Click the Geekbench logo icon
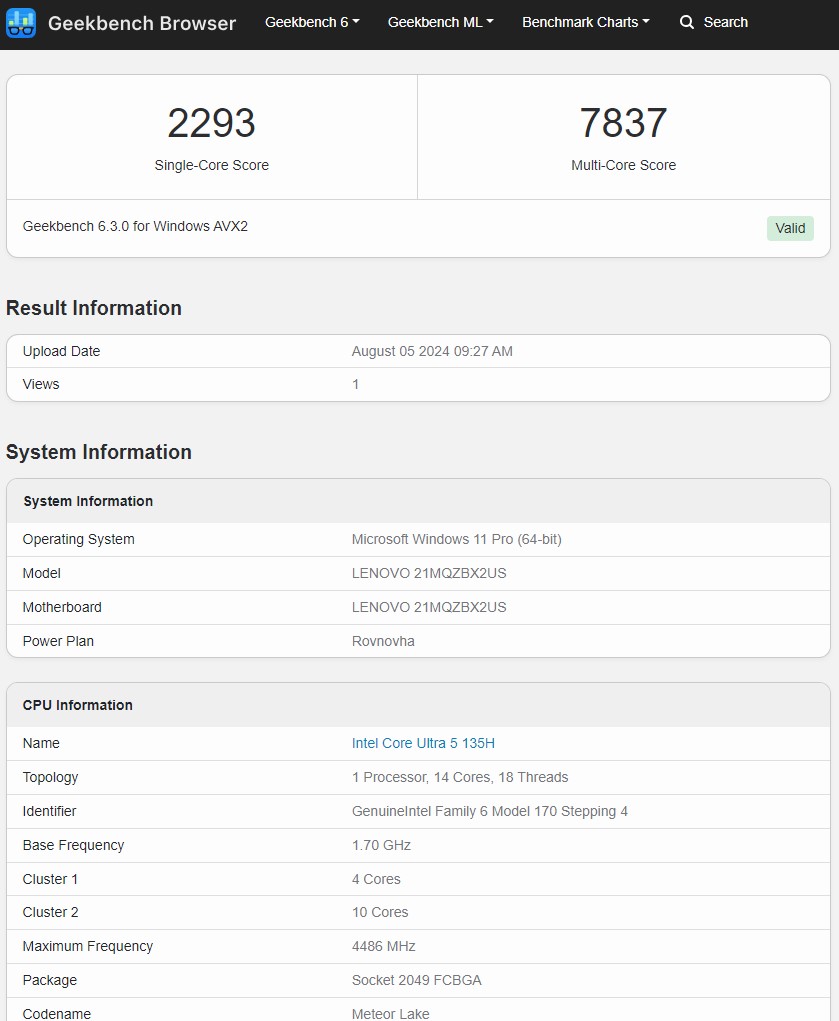Screen dimensions: 839x1021 pos(21,23)
